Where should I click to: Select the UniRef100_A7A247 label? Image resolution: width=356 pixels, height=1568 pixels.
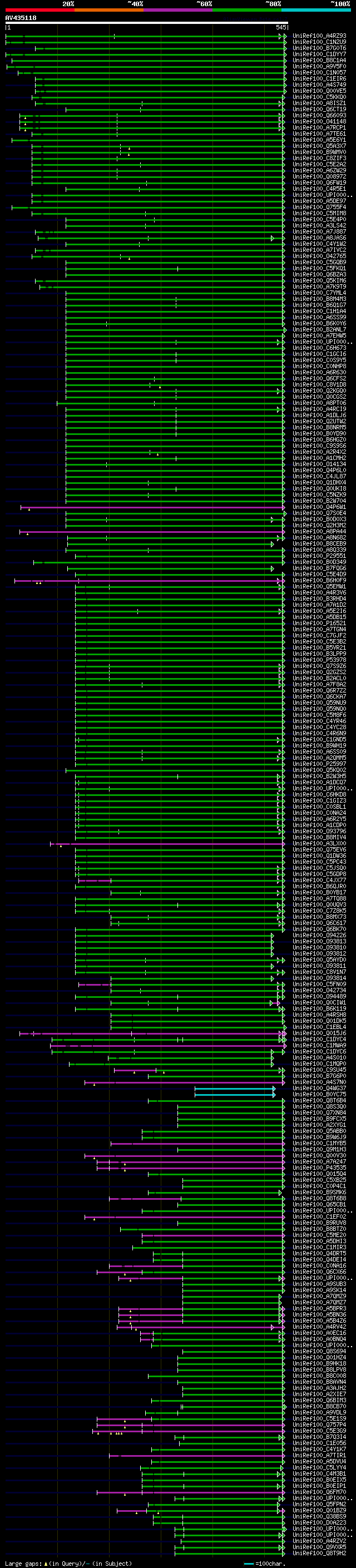point(319,1161)
